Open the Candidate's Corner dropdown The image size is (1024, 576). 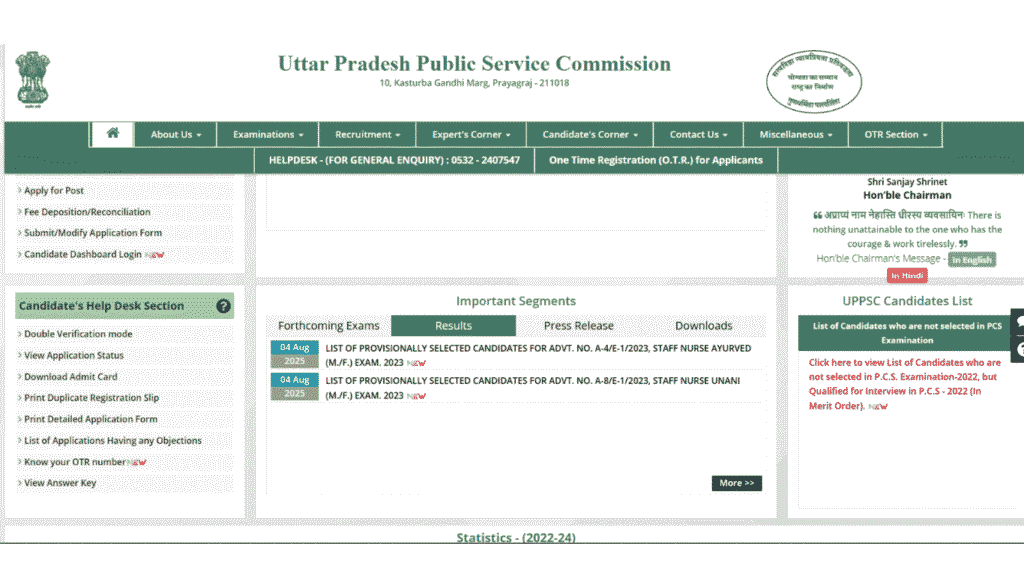click(590, 135)
